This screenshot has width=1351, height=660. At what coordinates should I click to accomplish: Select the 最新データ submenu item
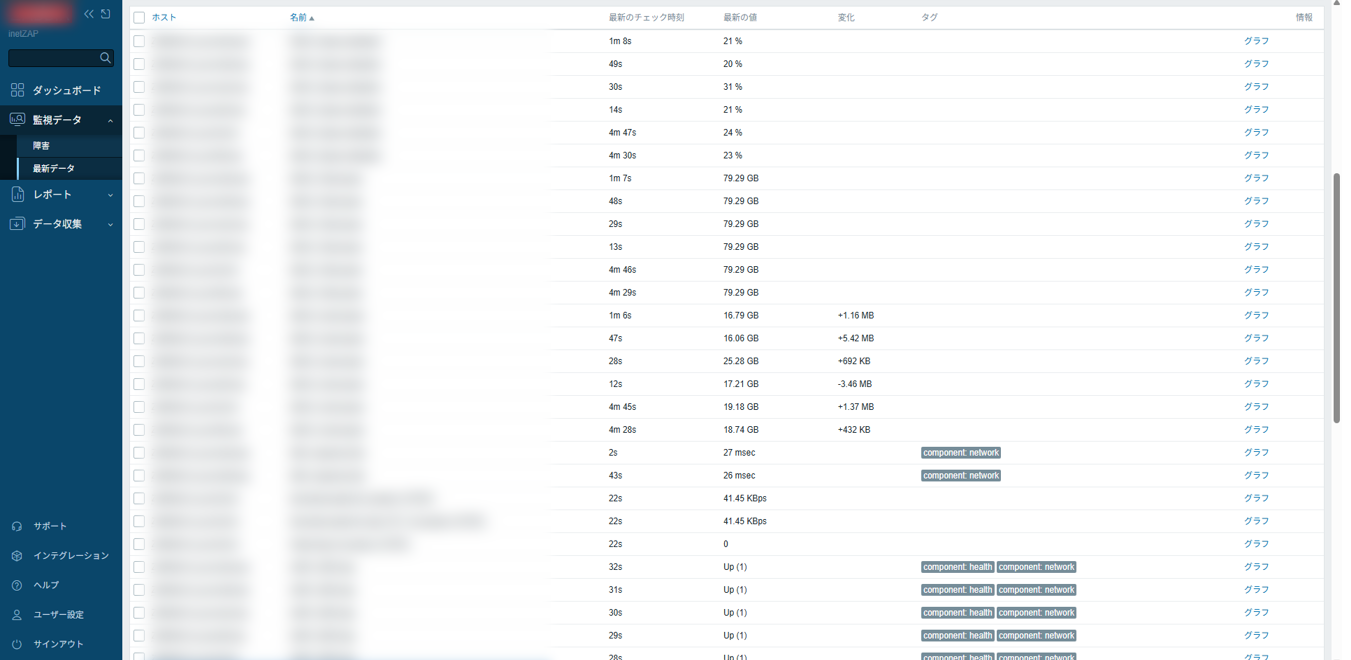tap(54, 169)
